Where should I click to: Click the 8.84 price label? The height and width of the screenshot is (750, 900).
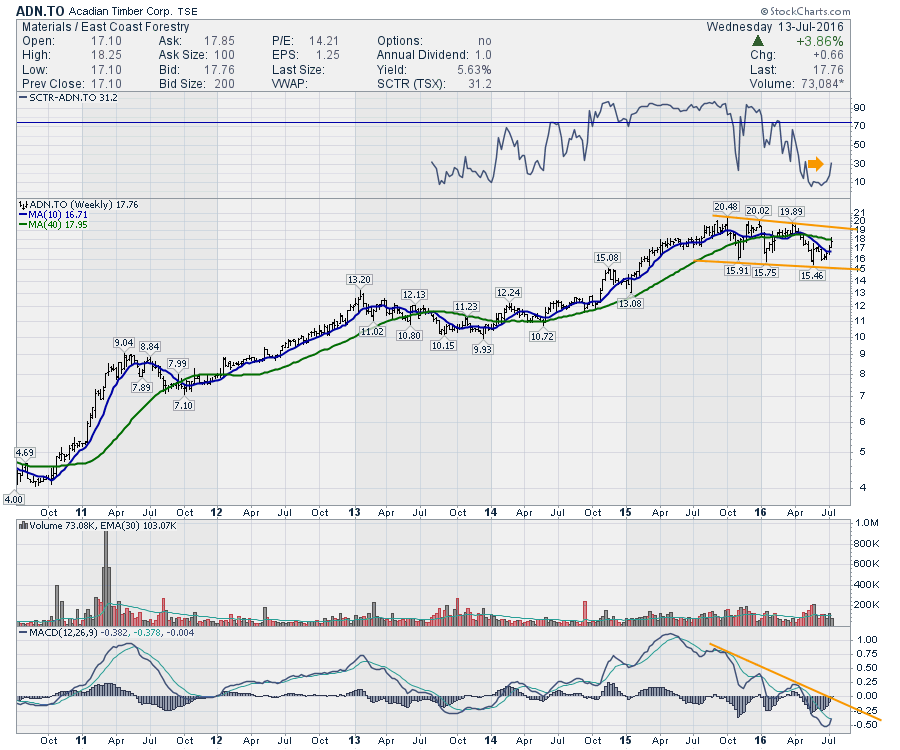150,346
